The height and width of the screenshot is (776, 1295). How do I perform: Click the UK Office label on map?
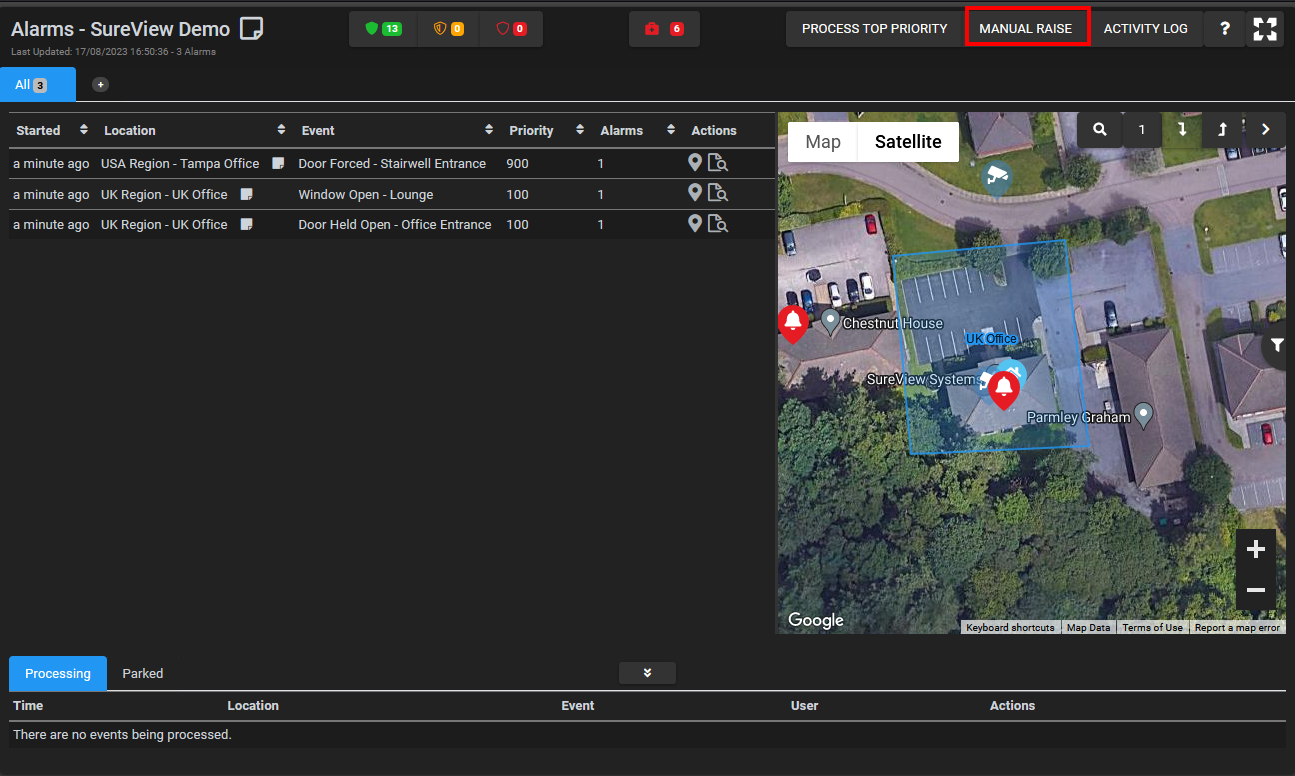991,339
